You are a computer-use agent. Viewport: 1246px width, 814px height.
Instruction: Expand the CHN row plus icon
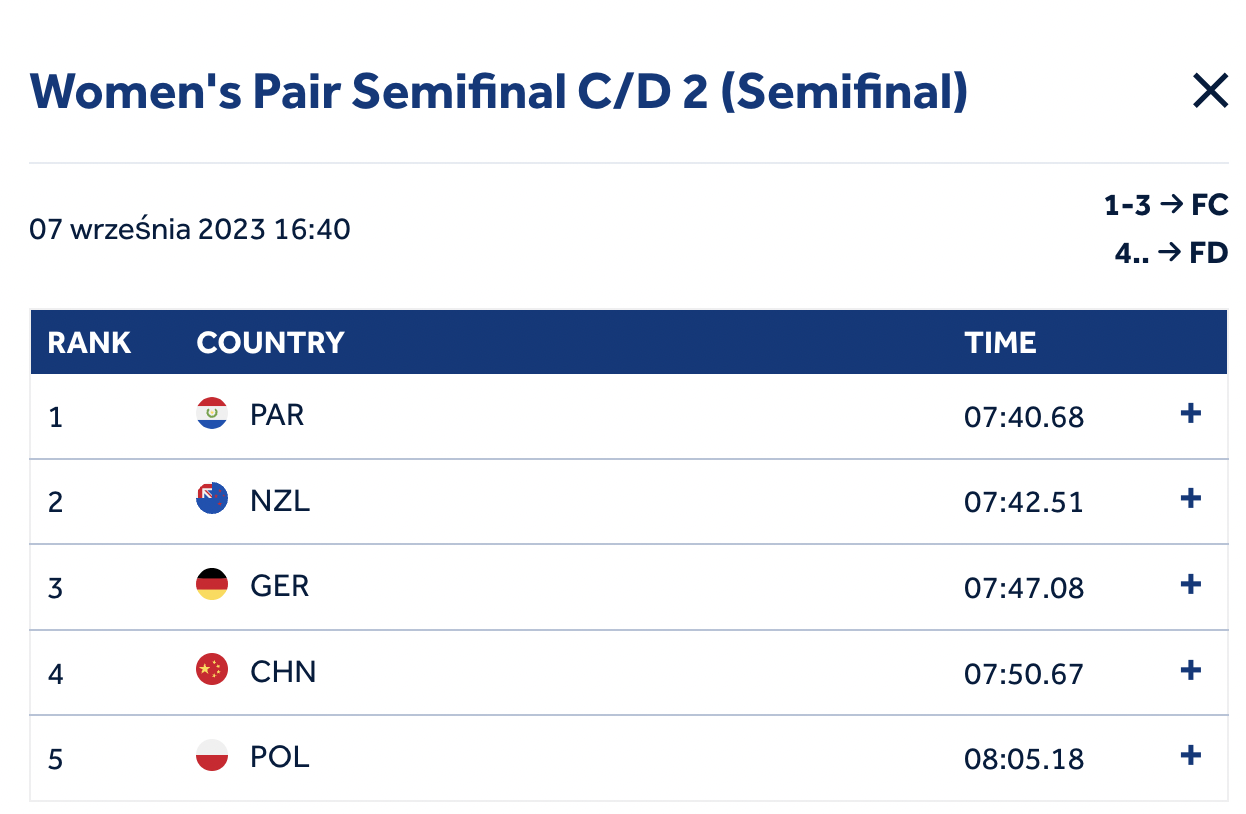[x=1190, y=670]
